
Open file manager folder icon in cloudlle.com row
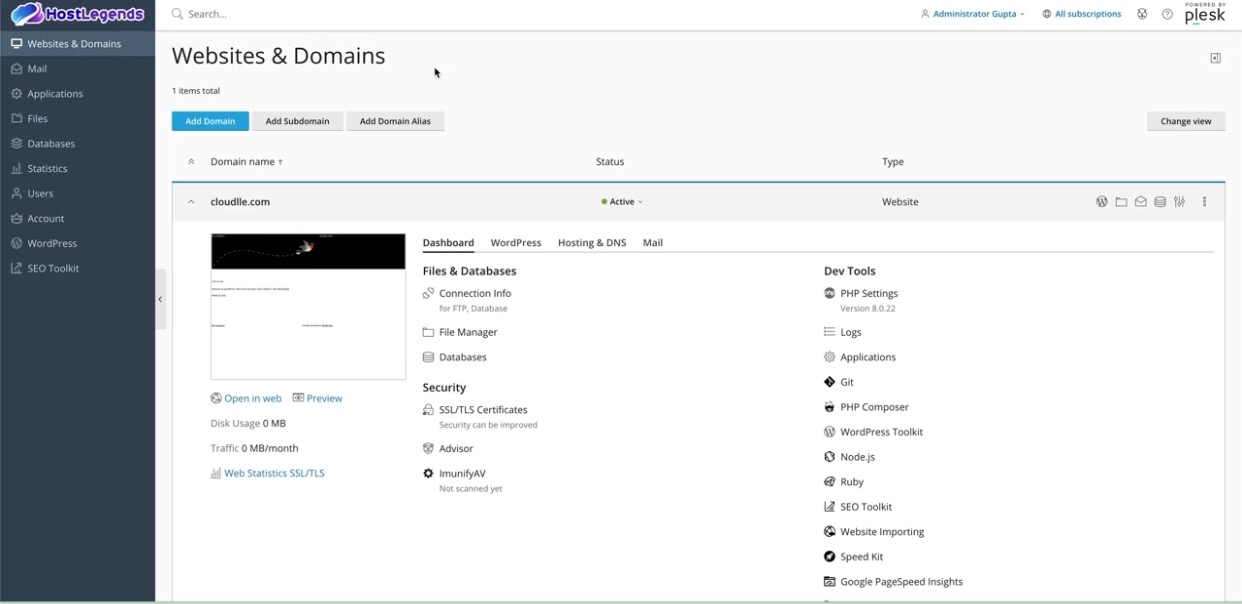coord(1121,202)
